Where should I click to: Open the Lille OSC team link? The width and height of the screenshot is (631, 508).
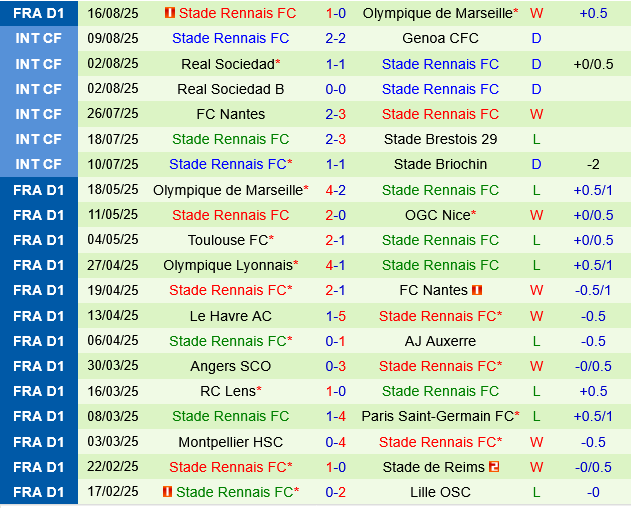click(x=440, y=492)
